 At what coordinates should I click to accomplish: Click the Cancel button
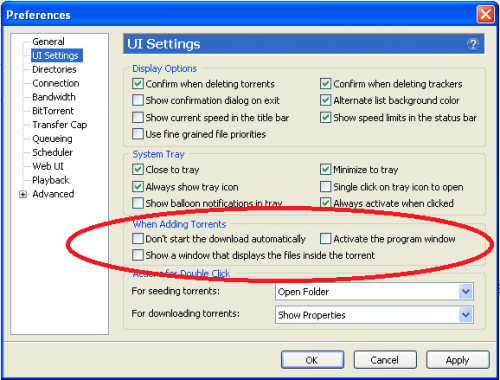[385, 360]
